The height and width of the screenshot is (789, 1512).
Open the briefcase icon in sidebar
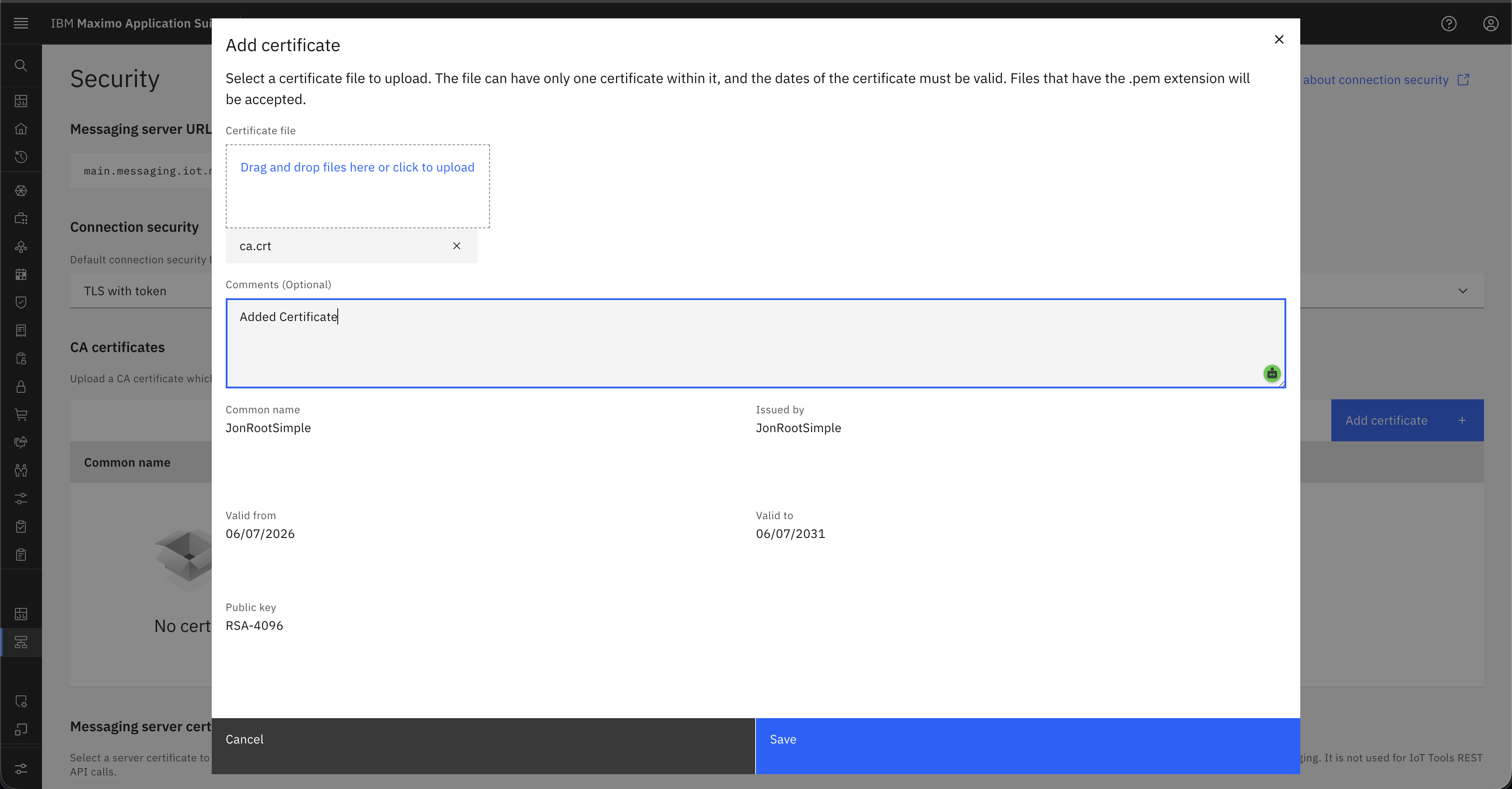(21, 219)
